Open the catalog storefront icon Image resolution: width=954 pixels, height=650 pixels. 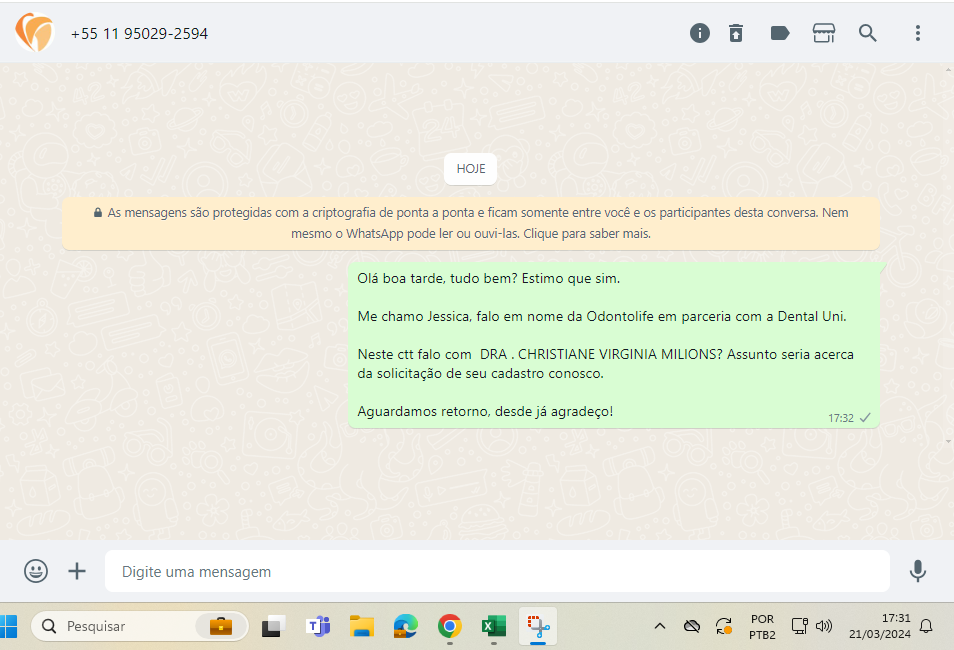click(x=824, y=33)
